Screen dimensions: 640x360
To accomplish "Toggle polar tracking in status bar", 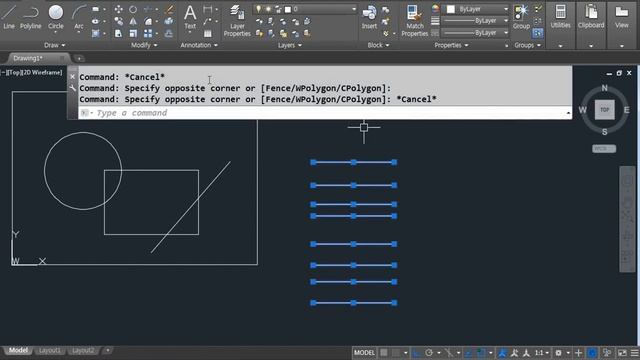I will point(429,353).
